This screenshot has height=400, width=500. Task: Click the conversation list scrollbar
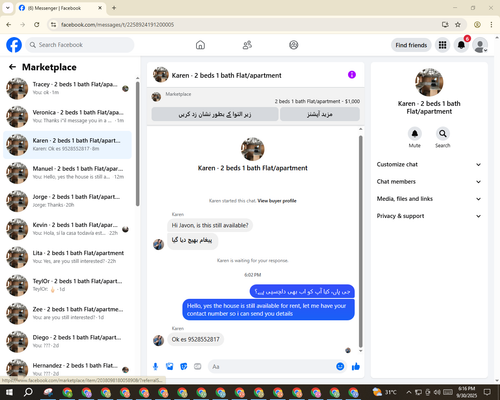(x=137, y=143)
